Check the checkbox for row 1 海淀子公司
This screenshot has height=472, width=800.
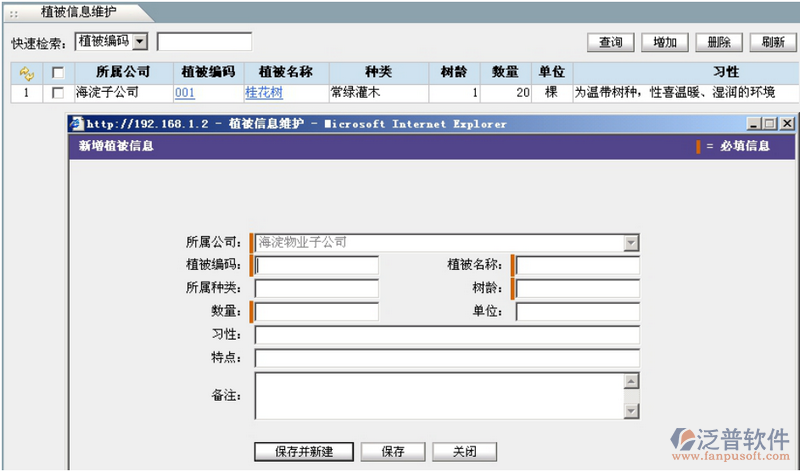point(58,92)
